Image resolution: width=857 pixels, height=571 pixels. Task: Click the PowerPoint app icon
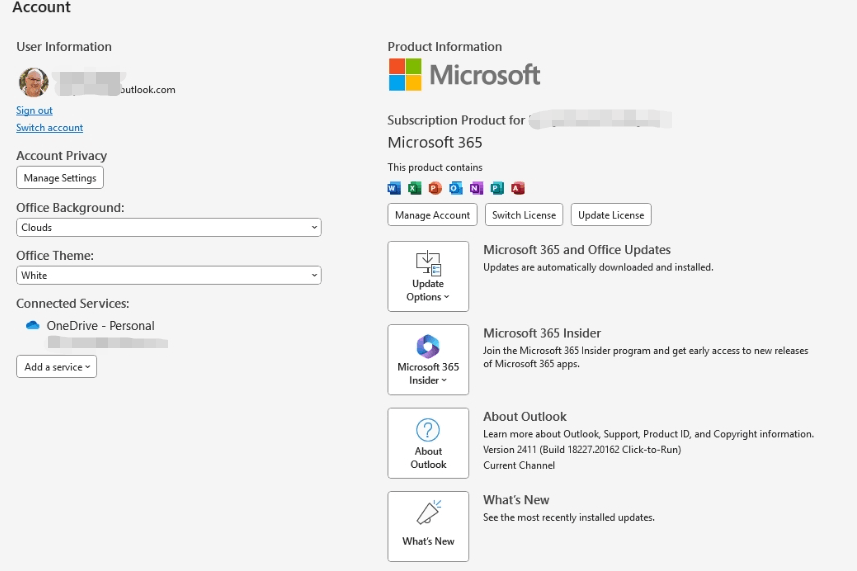point(435,189)
